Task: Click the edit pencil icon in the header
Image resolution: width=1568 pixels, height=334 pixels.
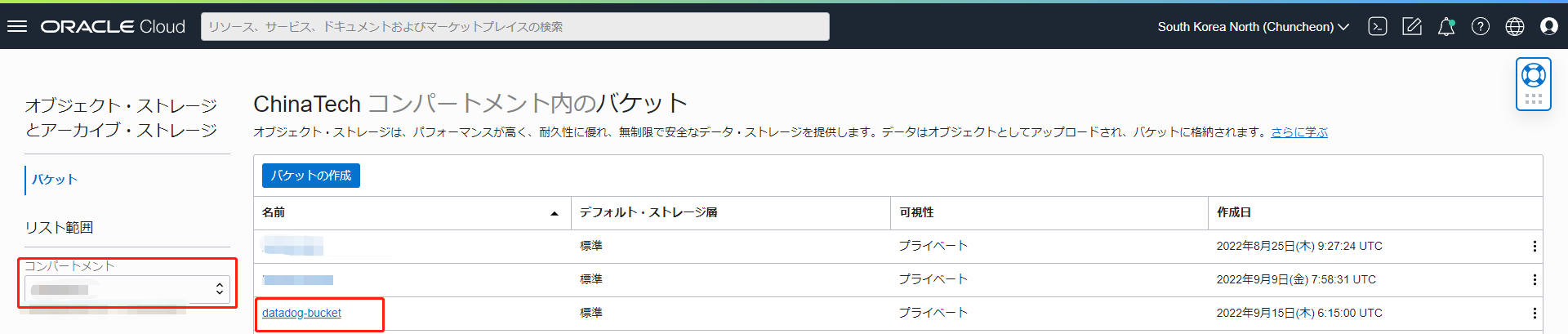Action: pyautogui.click(x=1412, y=26)
